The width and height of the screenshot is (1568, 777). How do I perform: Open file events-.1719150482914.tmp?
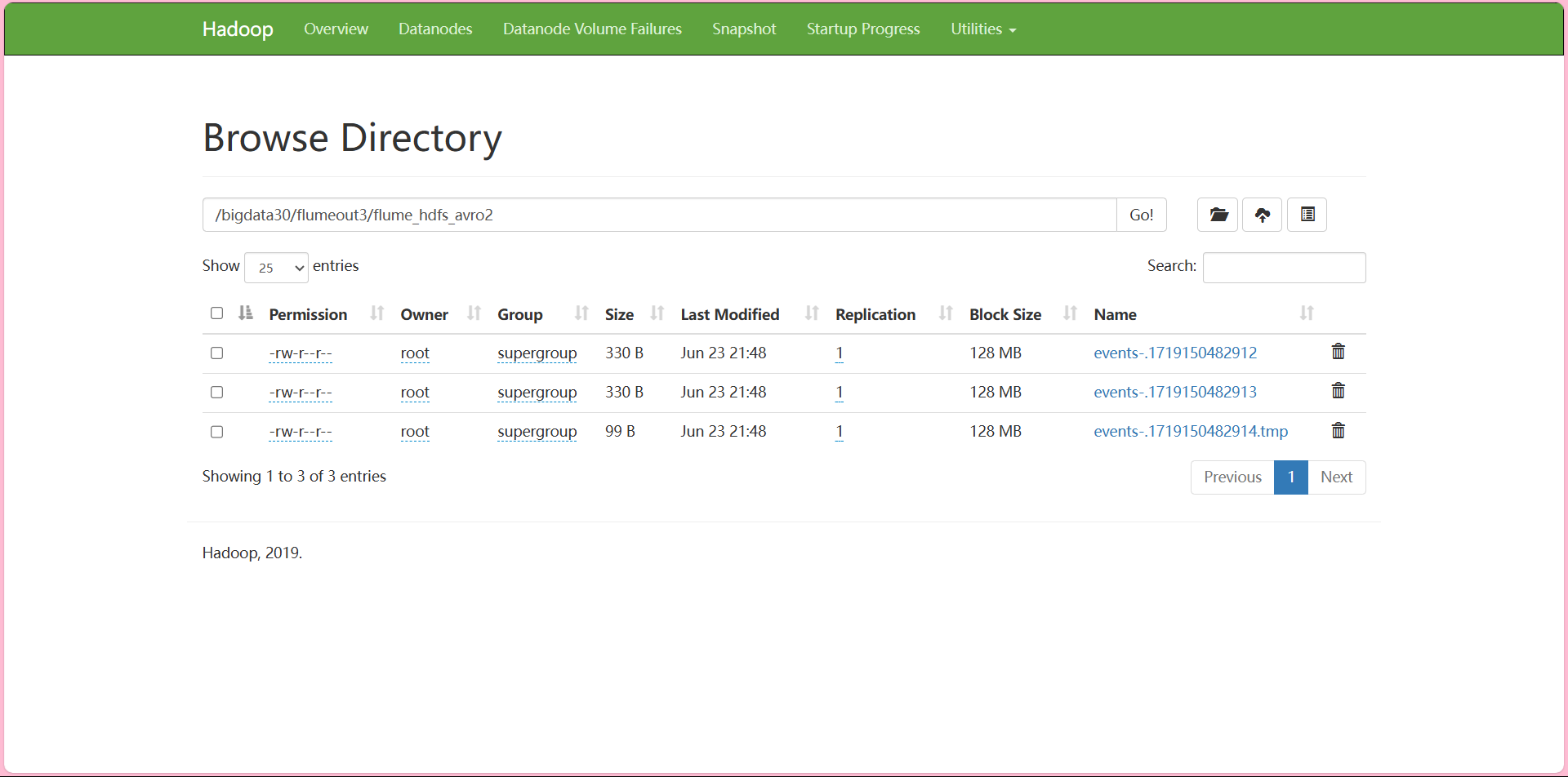(x=1191, y=431)
